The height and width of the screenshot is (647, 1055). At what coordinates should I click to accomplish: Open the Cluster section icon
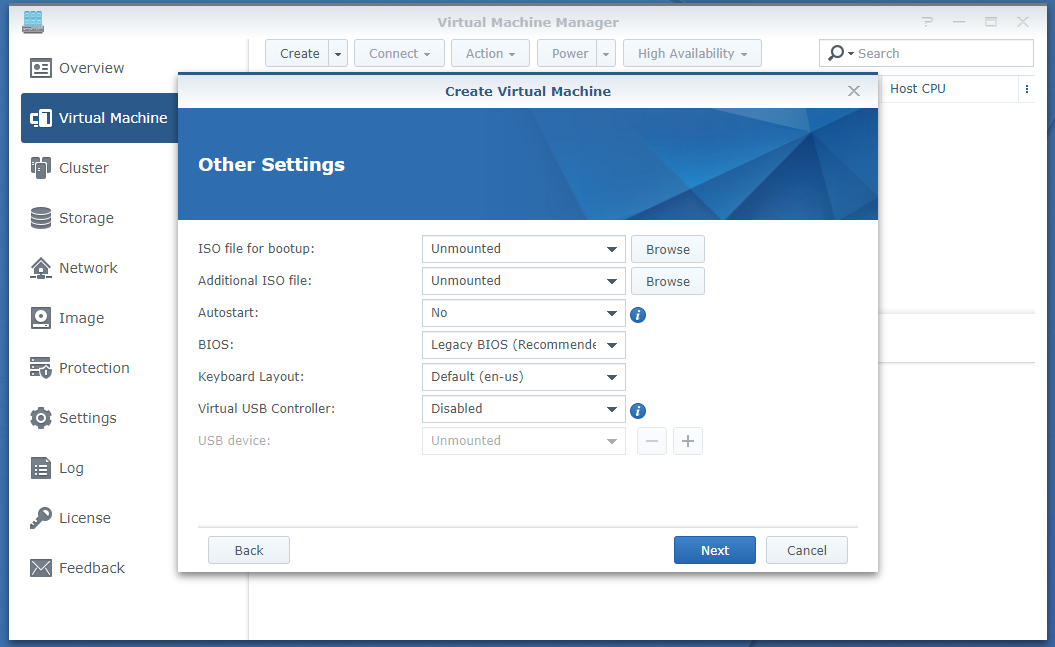(x=41, y=168)
